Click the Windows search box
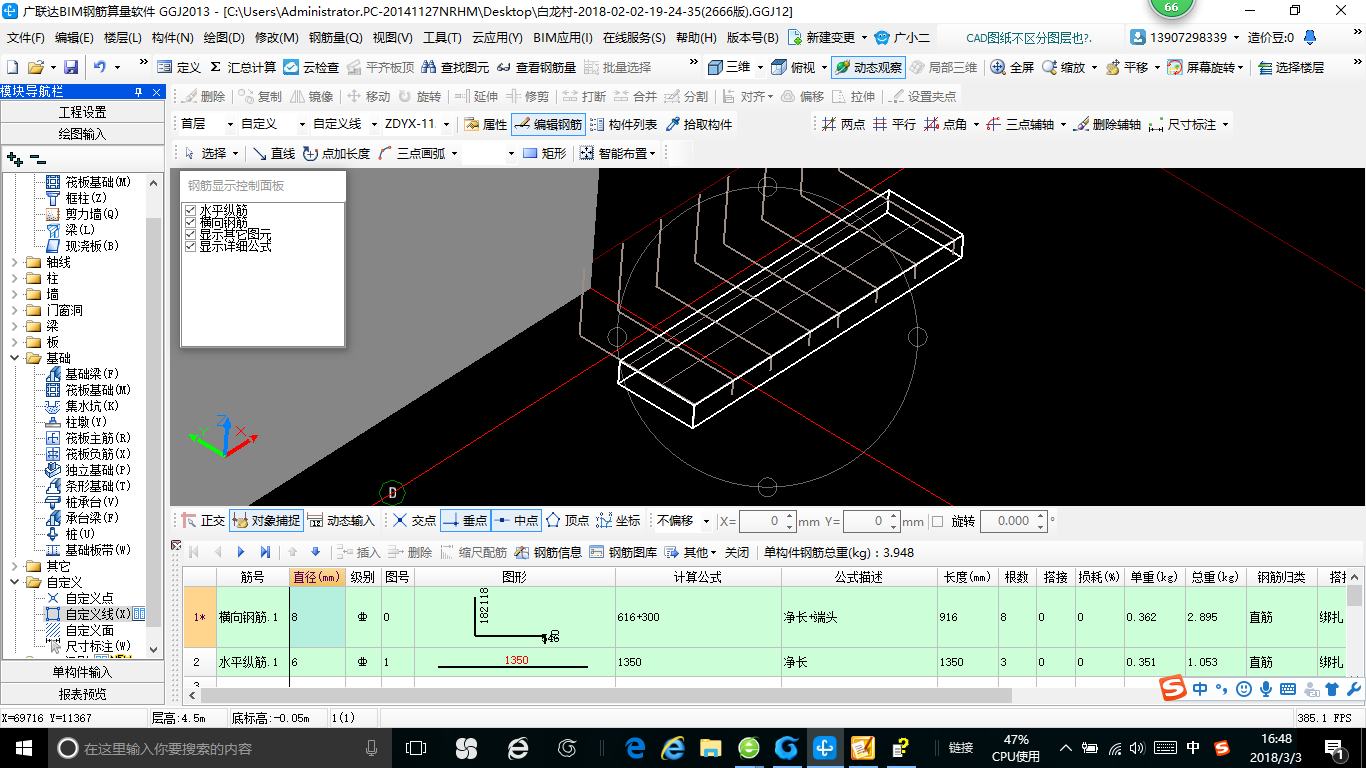1366x768 pixels. pos(219,747)
